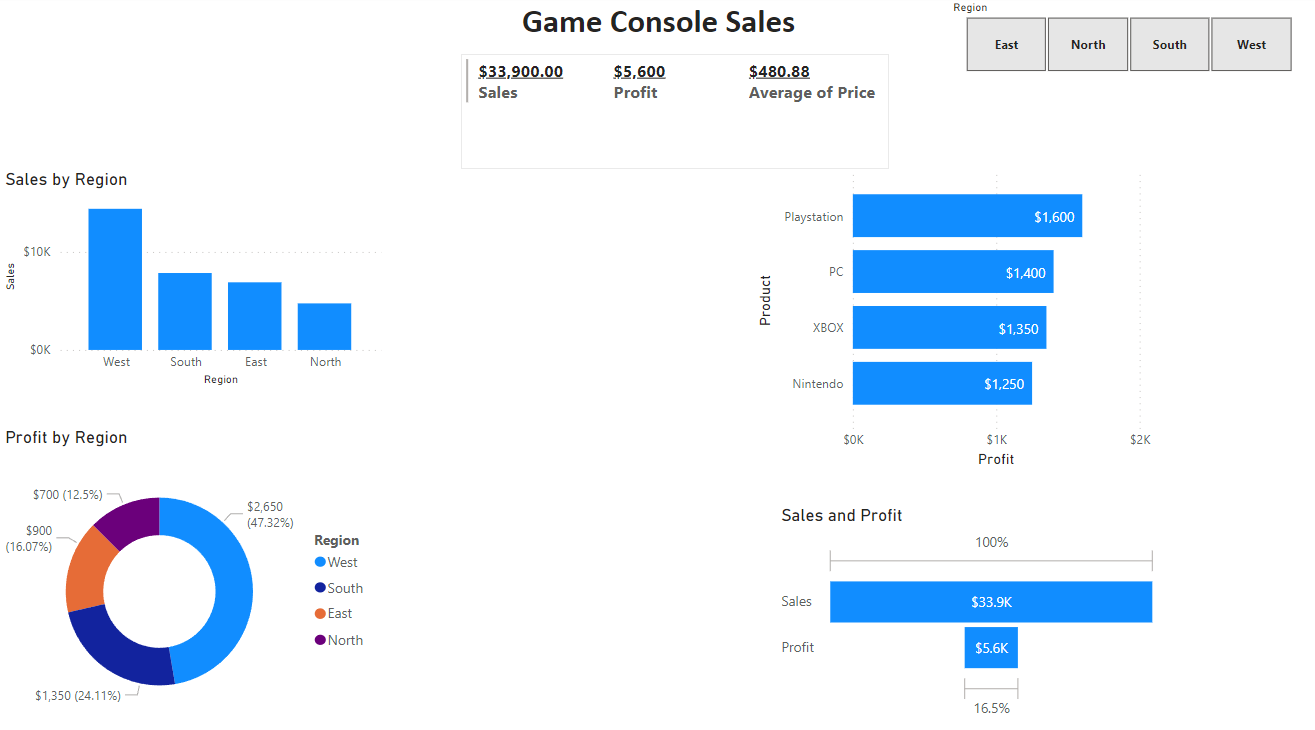Click the Profit value $5,600 in KPI card

coord(640,71)
